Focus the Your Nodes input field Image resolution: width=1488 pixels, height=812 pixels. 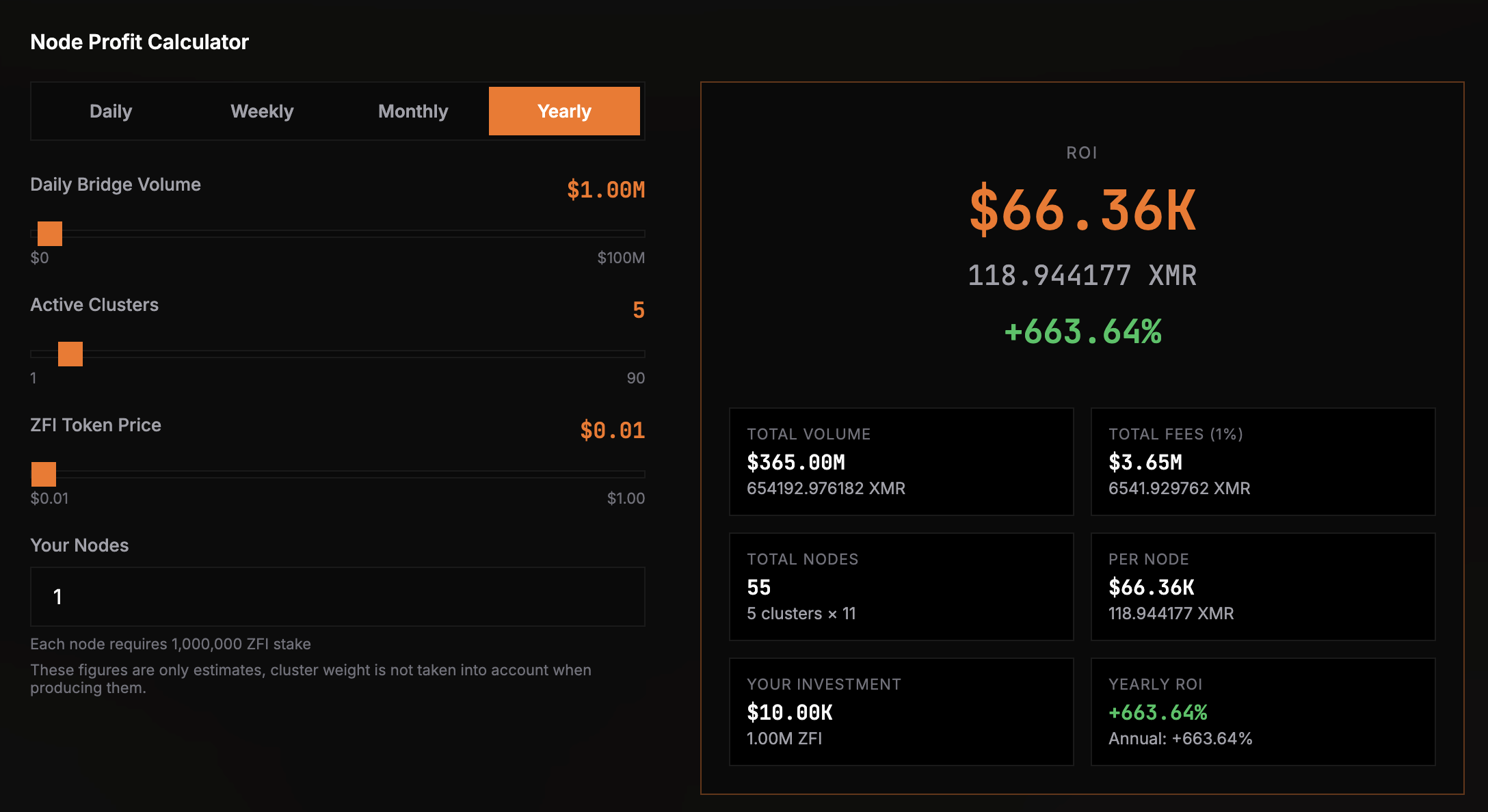338,597
